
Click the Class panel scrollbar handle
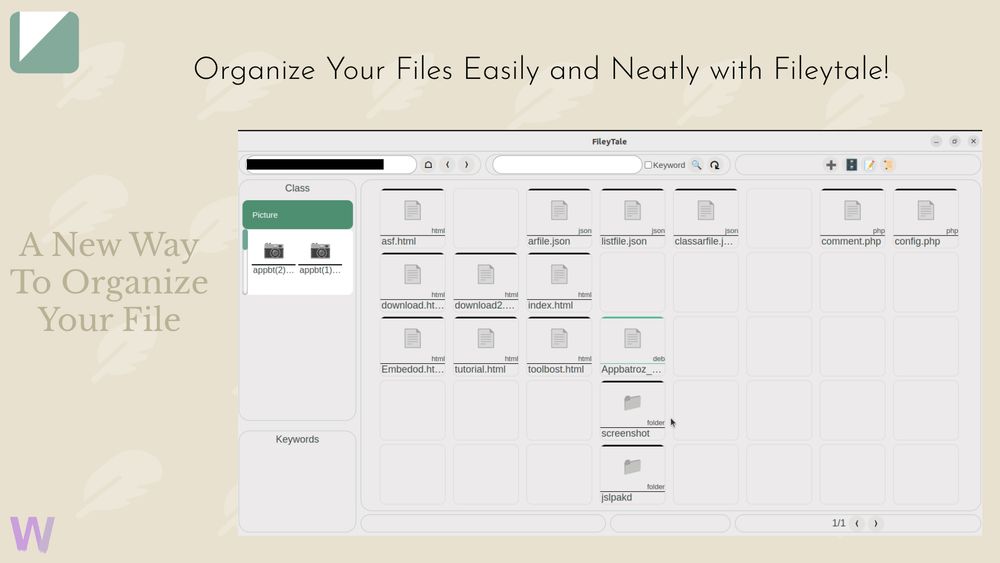click(245, 240)
